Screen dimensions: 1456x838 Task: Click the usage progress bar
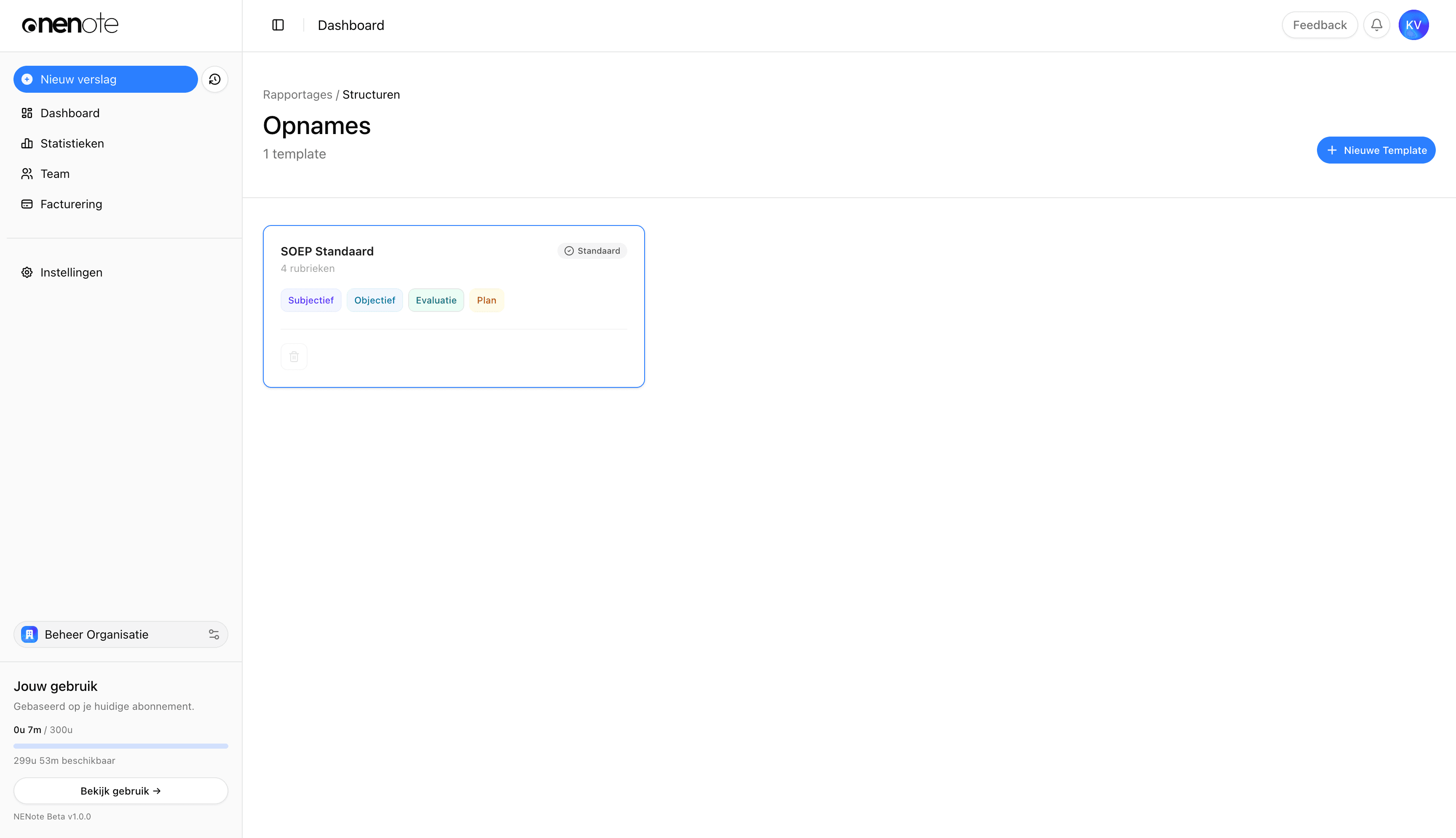coord(121,746)
